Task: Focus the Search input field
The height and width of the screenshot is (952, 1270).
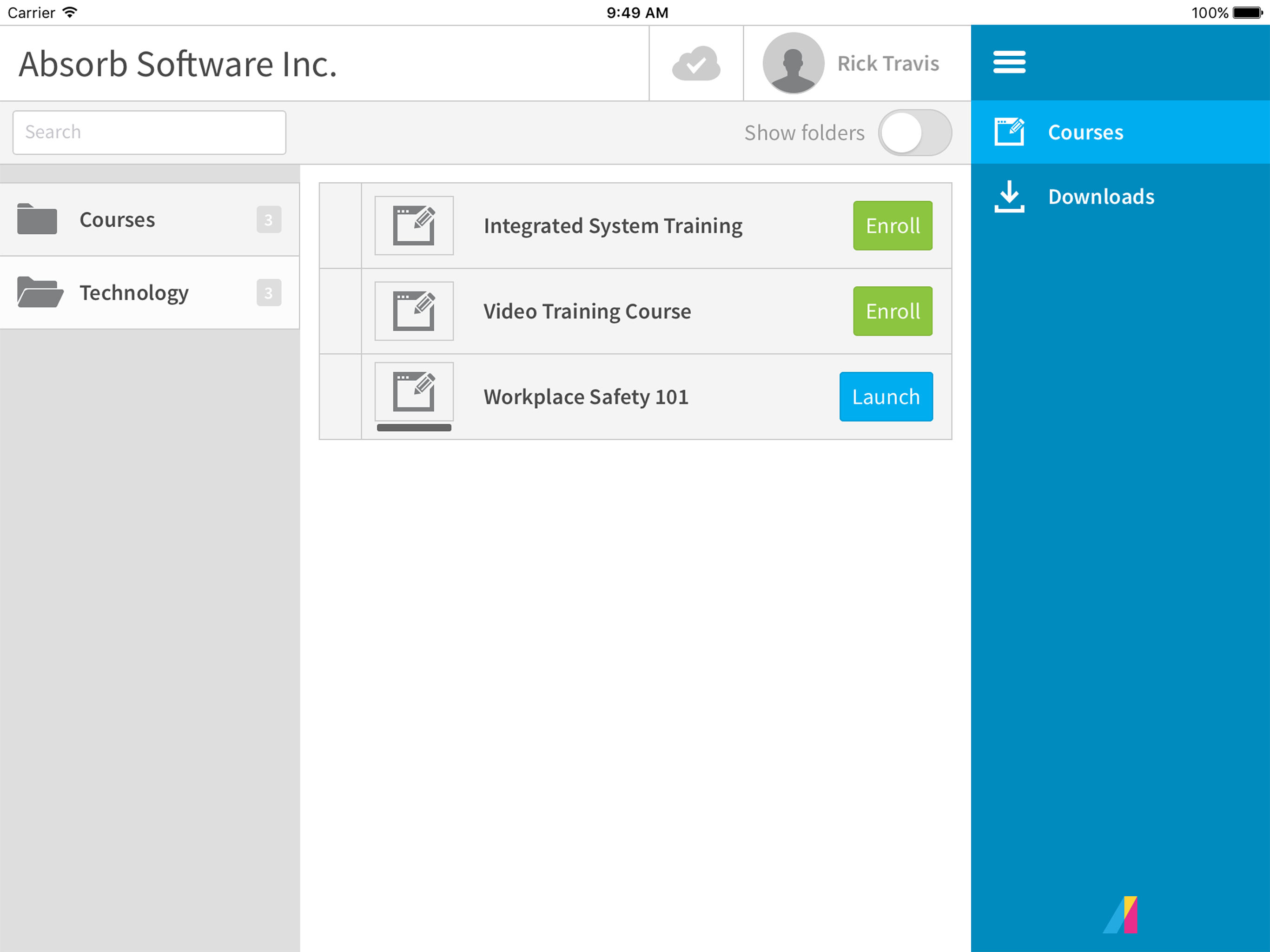Action: tap(149, 132)
